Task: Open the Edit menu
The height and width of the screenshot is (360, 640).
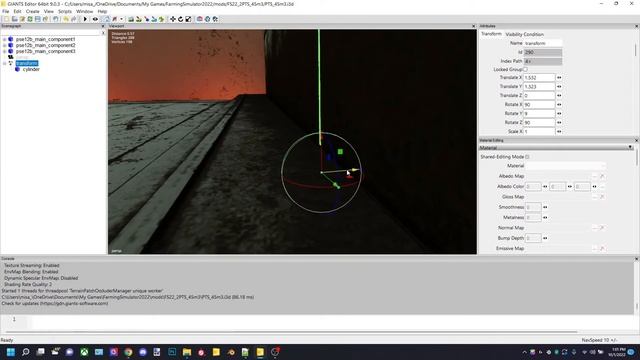Action: [x=18, y=11]
